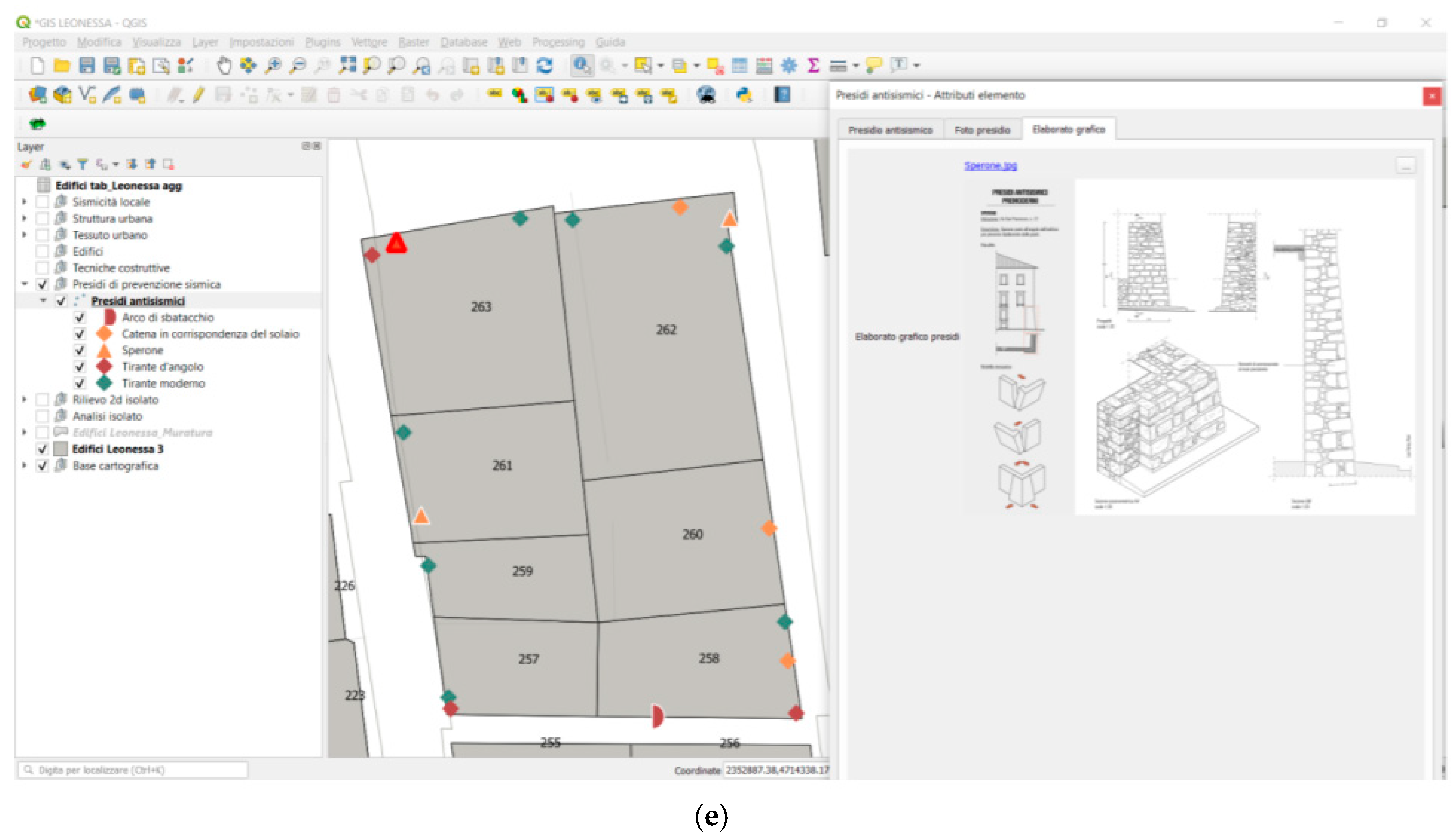Collapse the Presidi di prevenzione sismica group
Image resolution: width=1456 pixels, height=838 pixels.
tap(24, 284)
